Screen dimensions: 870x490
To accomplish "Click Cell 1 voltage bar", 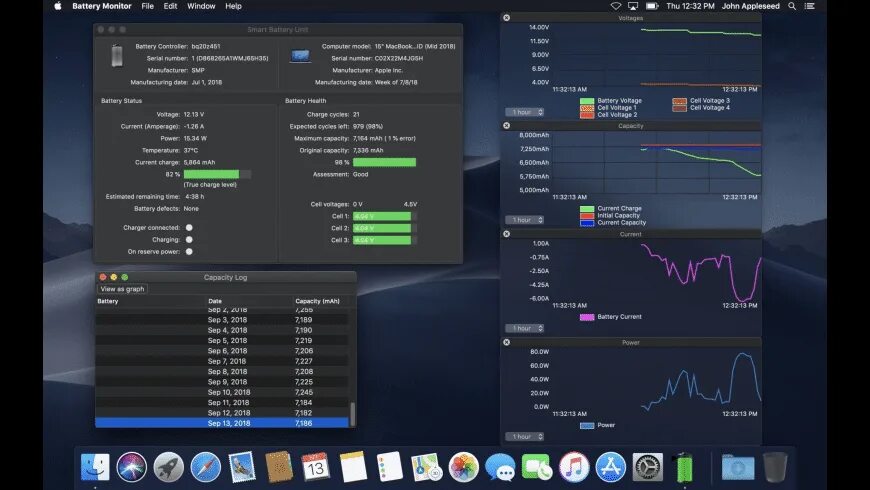I will click(385, 216).
